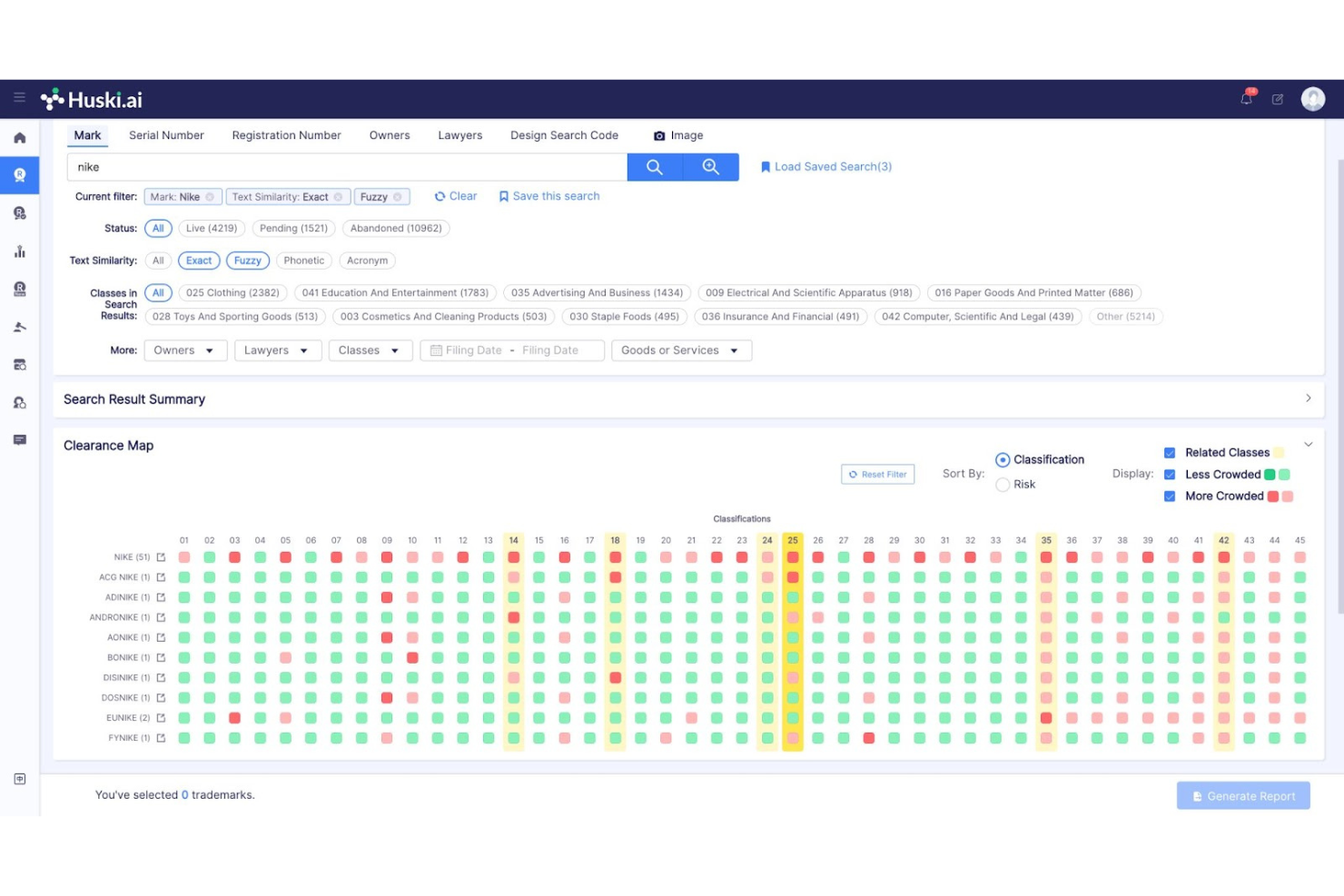Filter status by Pending (1521)
Viewport: 1344px width, 896px height.
pyautogui.click(x=293, y=229)
